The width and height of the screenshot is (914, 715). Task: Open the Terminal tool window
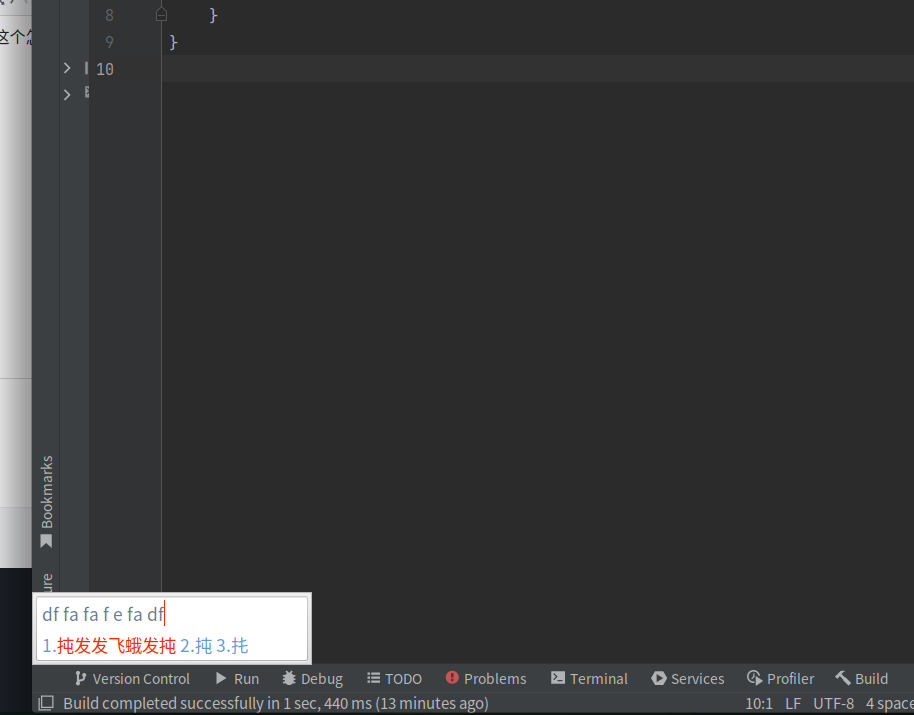[589, 678]
